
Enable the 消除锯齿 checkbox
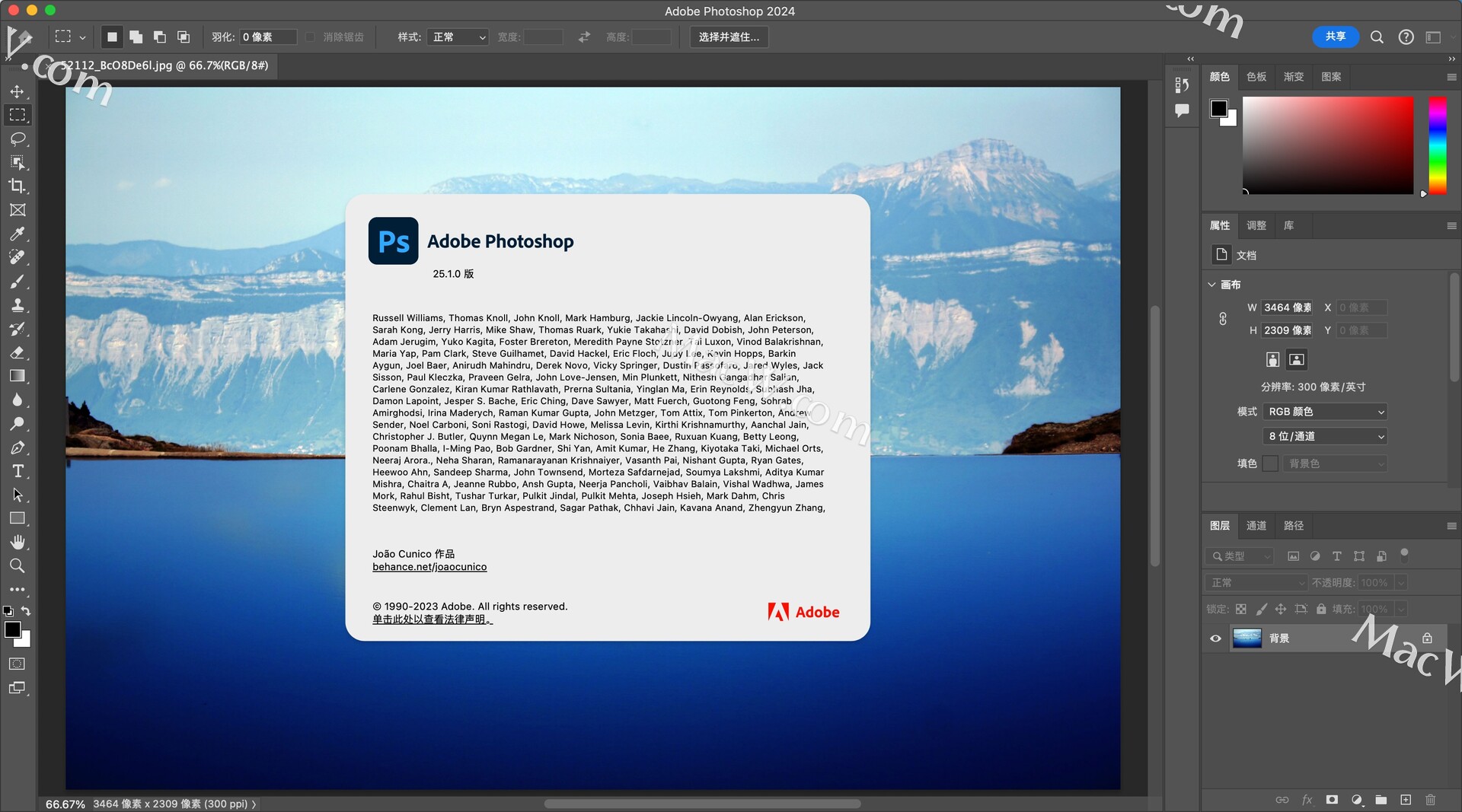(311, 37)
